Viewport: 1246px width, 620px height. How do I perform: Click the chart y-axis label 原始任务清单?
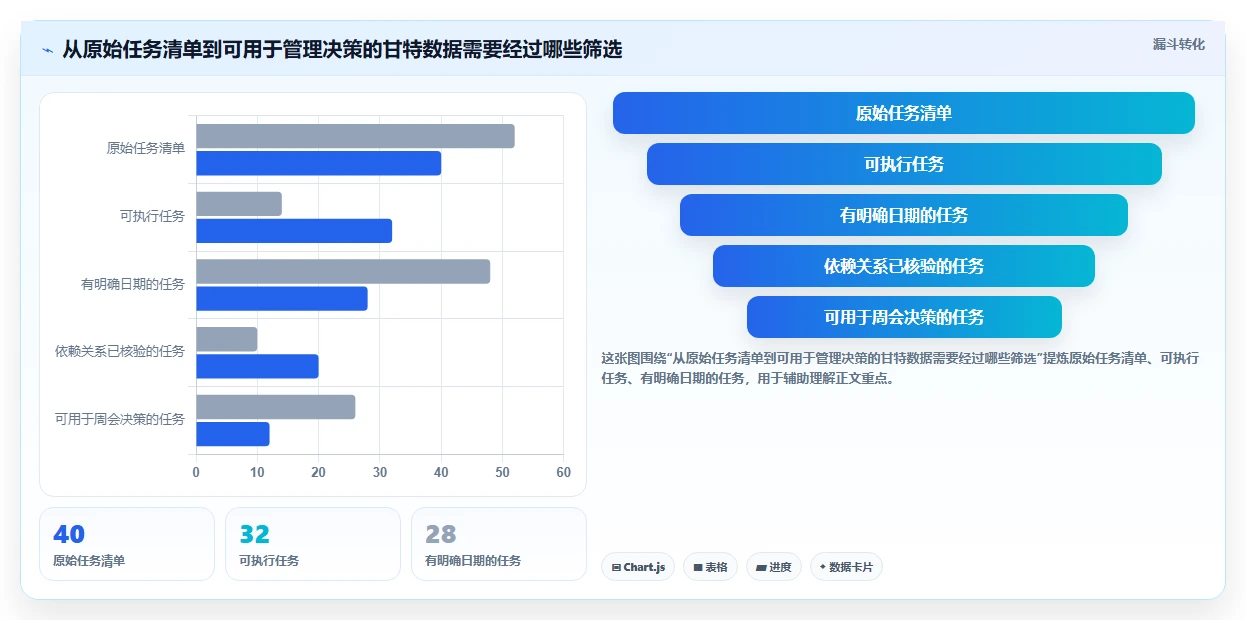146,149
